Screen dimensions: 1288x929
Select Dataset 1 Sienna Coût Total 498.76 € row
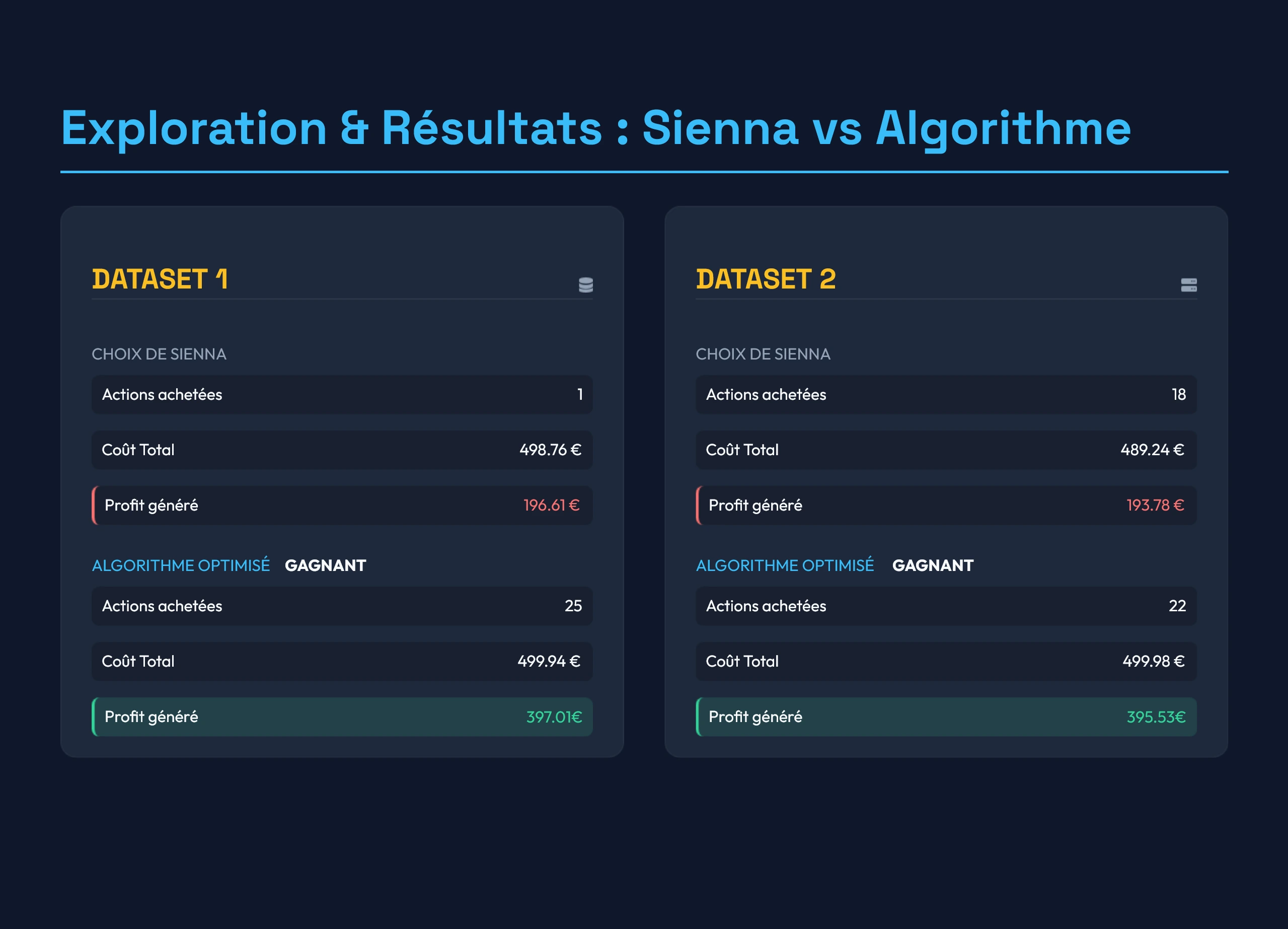(x=342, y=450)
